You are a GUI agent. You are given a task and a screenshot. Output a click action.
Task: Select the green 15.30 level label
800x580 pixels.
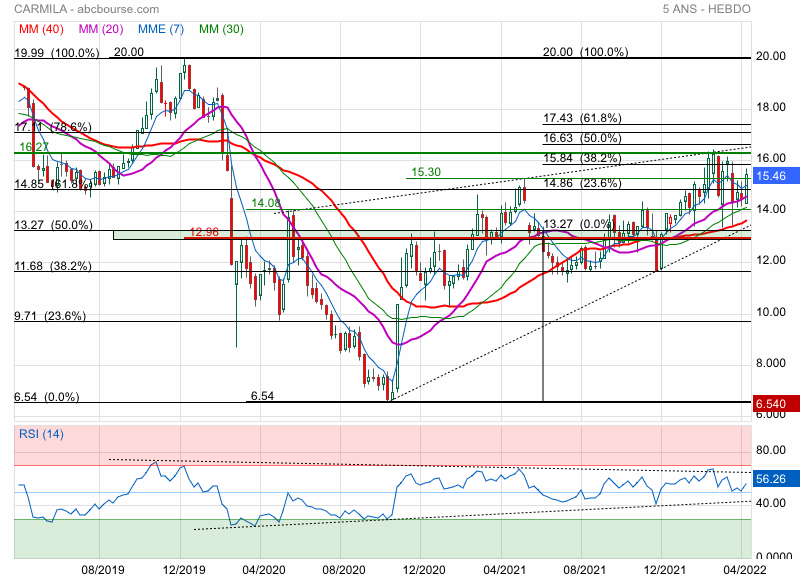(426, 172)
